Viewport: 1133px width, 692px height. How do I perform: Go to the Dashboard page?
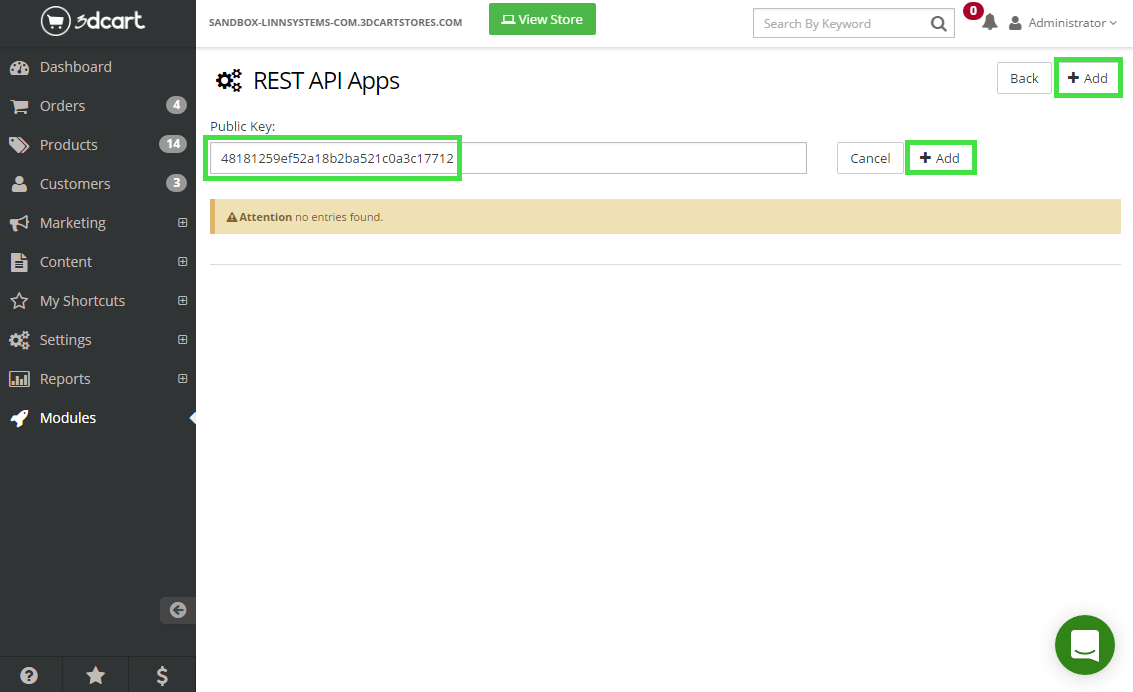tap(75, 67)
